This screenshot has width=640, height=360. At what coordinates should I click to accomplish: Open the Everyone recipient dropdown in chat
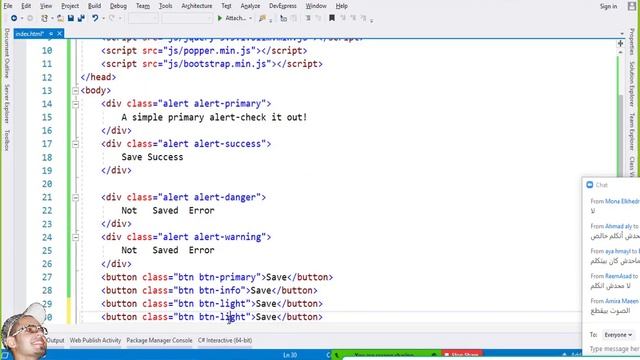pos(618,335)
